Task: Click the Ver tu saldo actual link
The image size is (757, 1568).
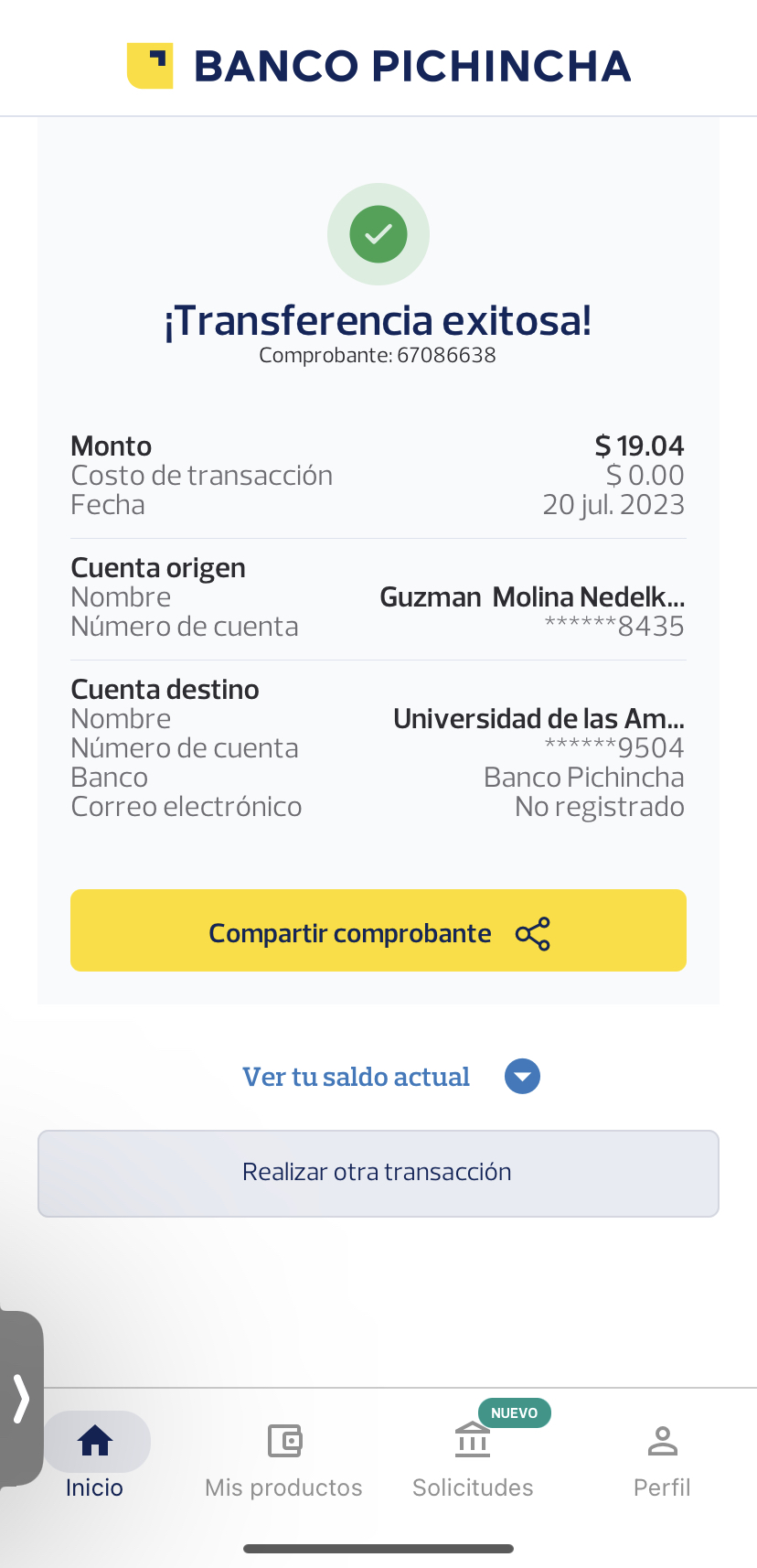Action: [356, 1077]
